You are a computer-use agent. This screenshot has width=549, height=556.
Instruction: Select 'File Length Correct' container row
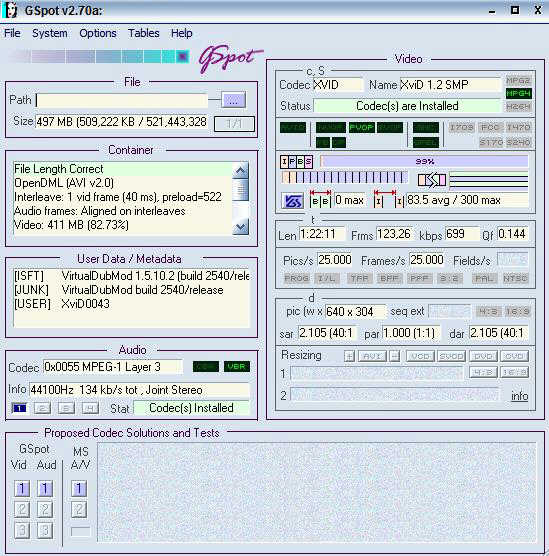[x=122, y=169]
